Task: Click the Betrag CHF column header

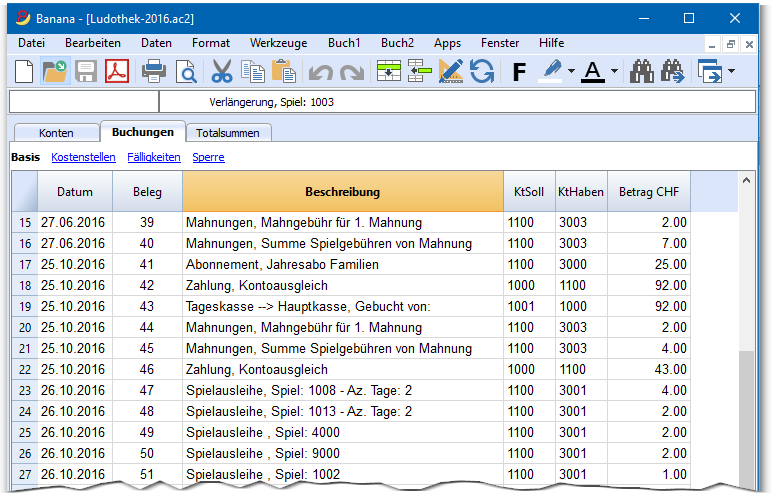Action: (649, 192)
